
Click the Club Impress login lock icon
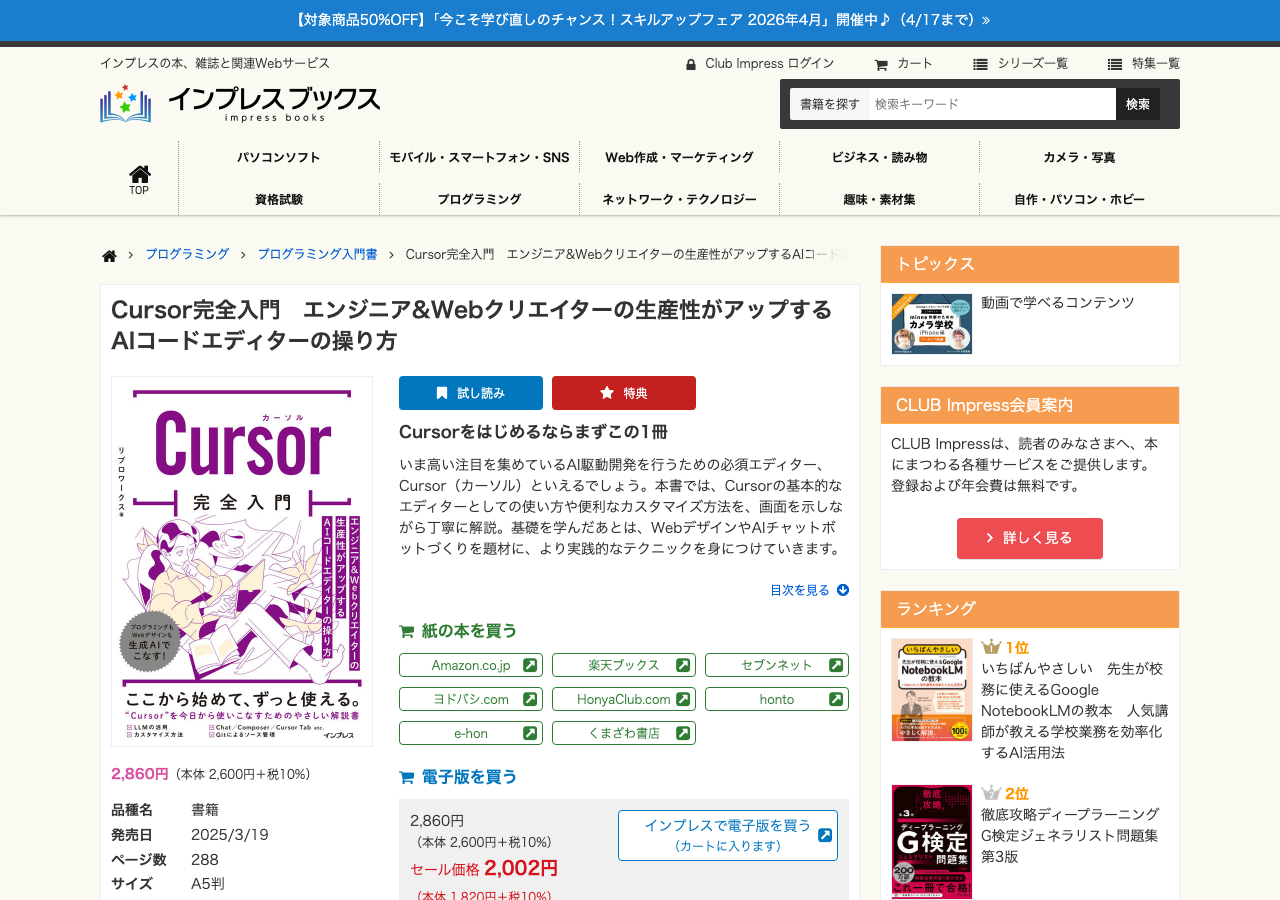(x=691, y=65)
